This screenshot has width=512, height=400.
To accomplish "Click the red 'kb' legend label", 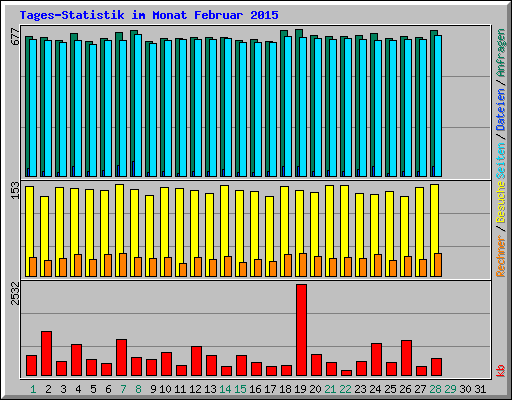I will click(501, 371).
